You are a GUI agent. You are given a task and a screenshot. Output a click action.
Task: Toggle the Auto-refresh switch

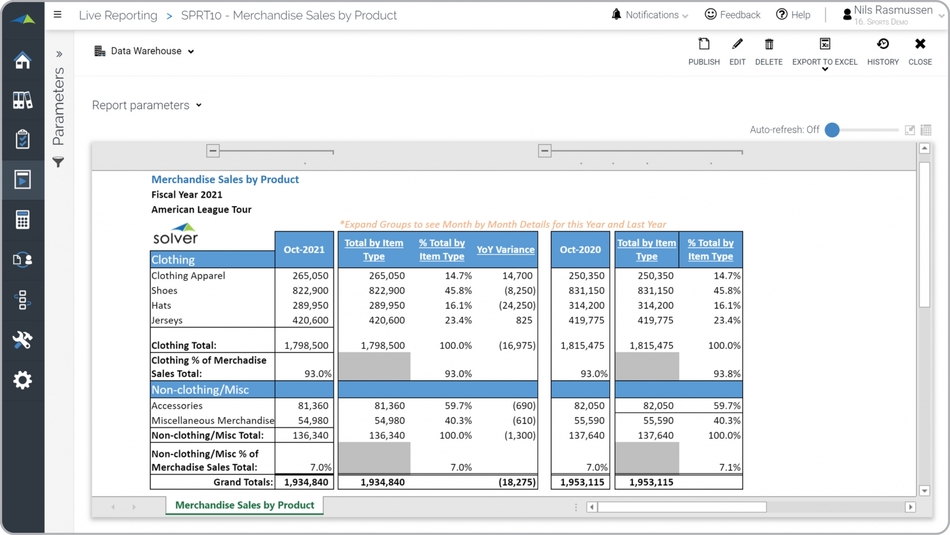(x=832, y=130)
